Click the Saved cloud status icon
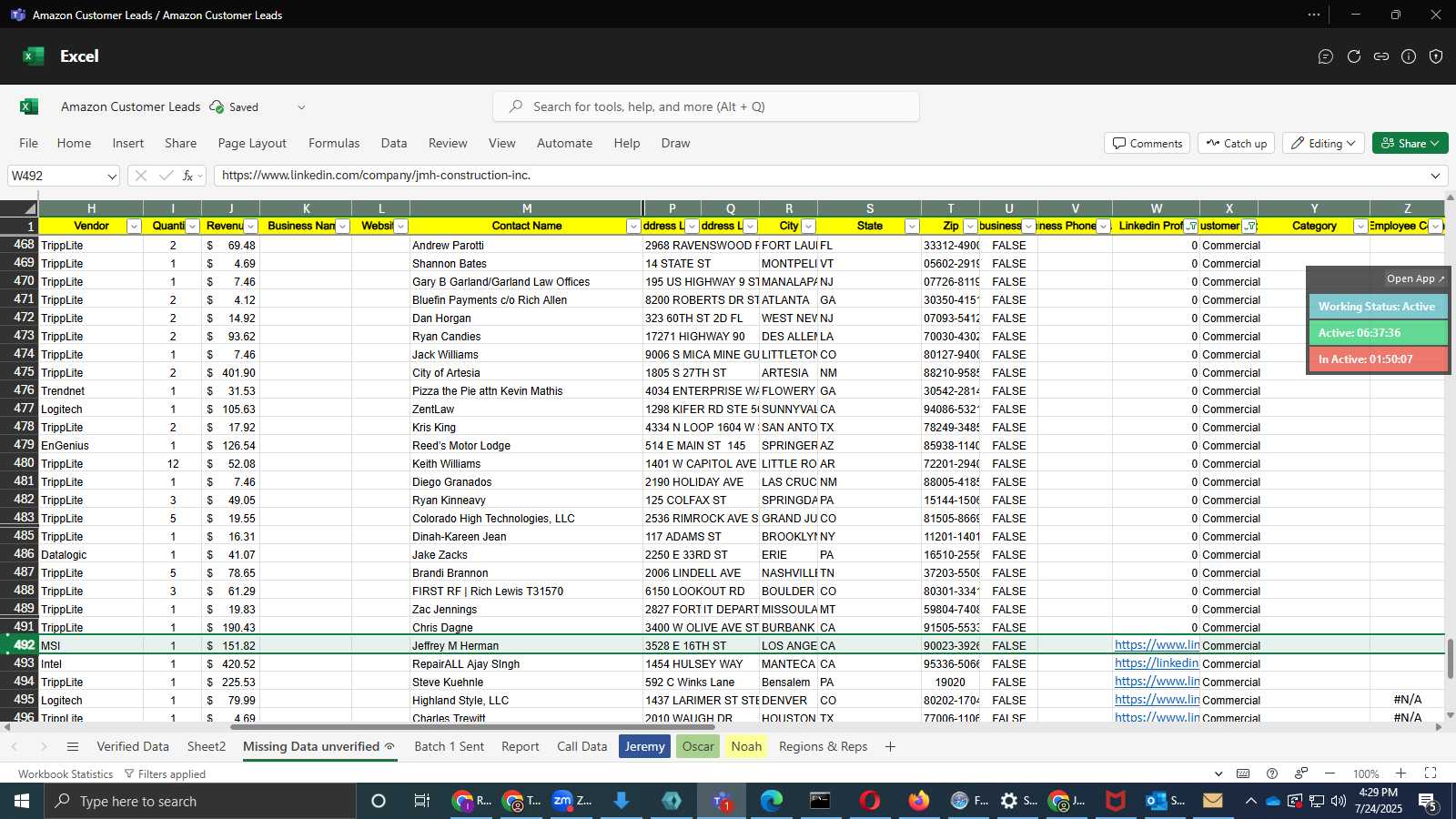The image size is (1456, 819). (217, 106)
